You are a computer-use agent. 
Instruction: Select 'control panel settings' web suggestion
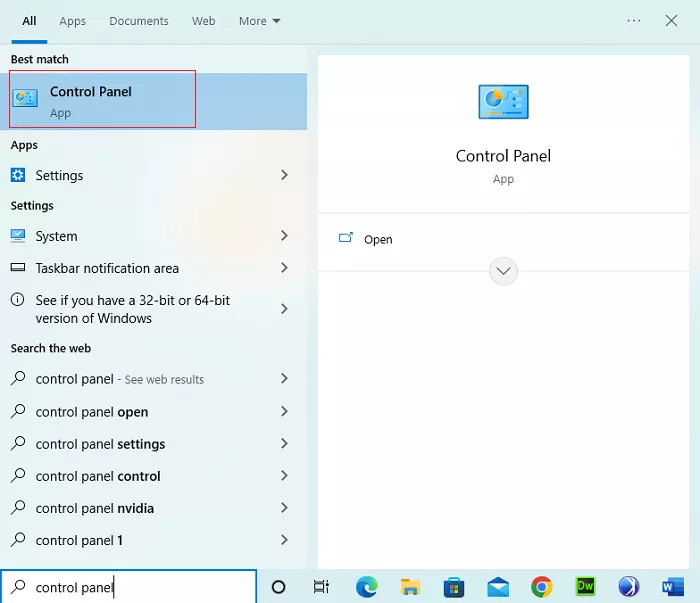click(x=153, y=444)
